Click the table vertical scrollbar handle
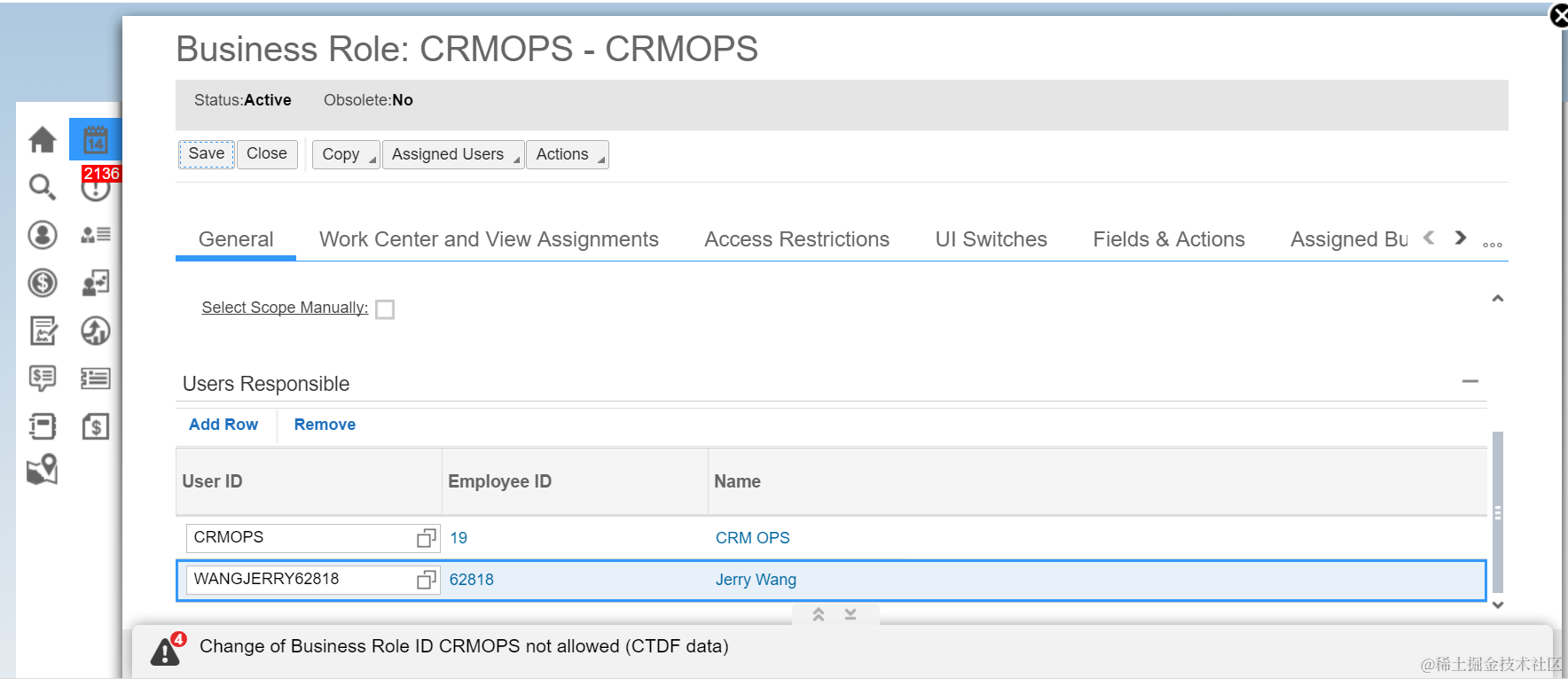The width and height of the screenshot is (1568, 679). coord(1498,512)
